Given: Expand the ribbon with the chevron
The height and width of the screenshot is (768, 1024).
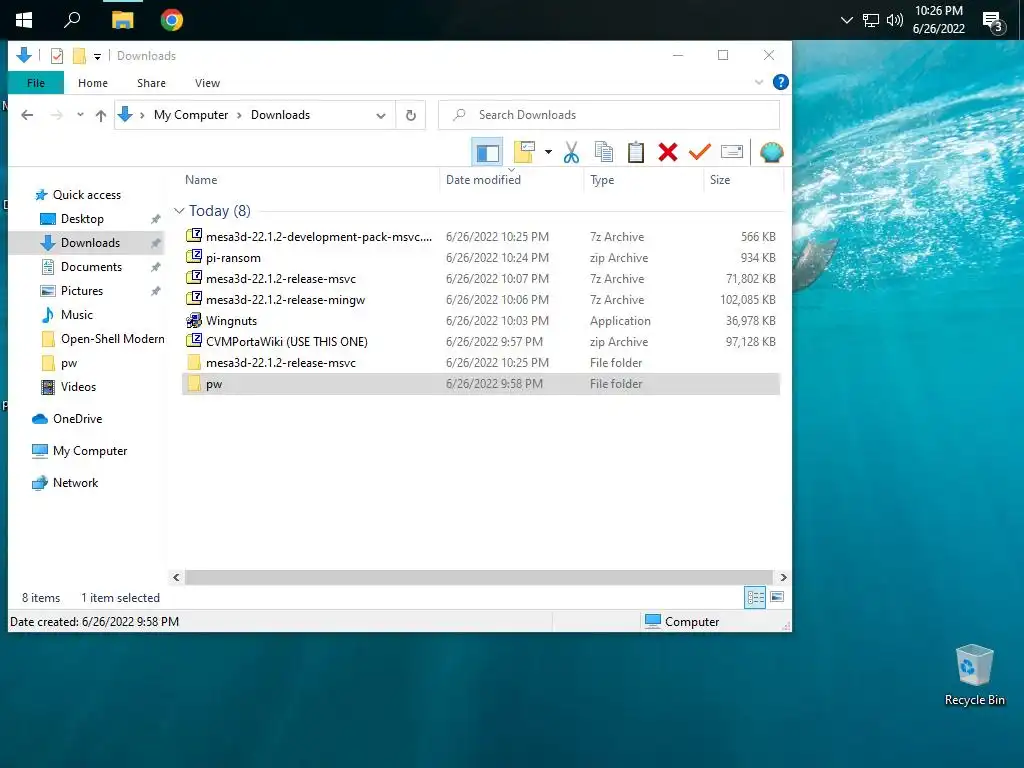Looking at the screenshot, I should point(759,82).
